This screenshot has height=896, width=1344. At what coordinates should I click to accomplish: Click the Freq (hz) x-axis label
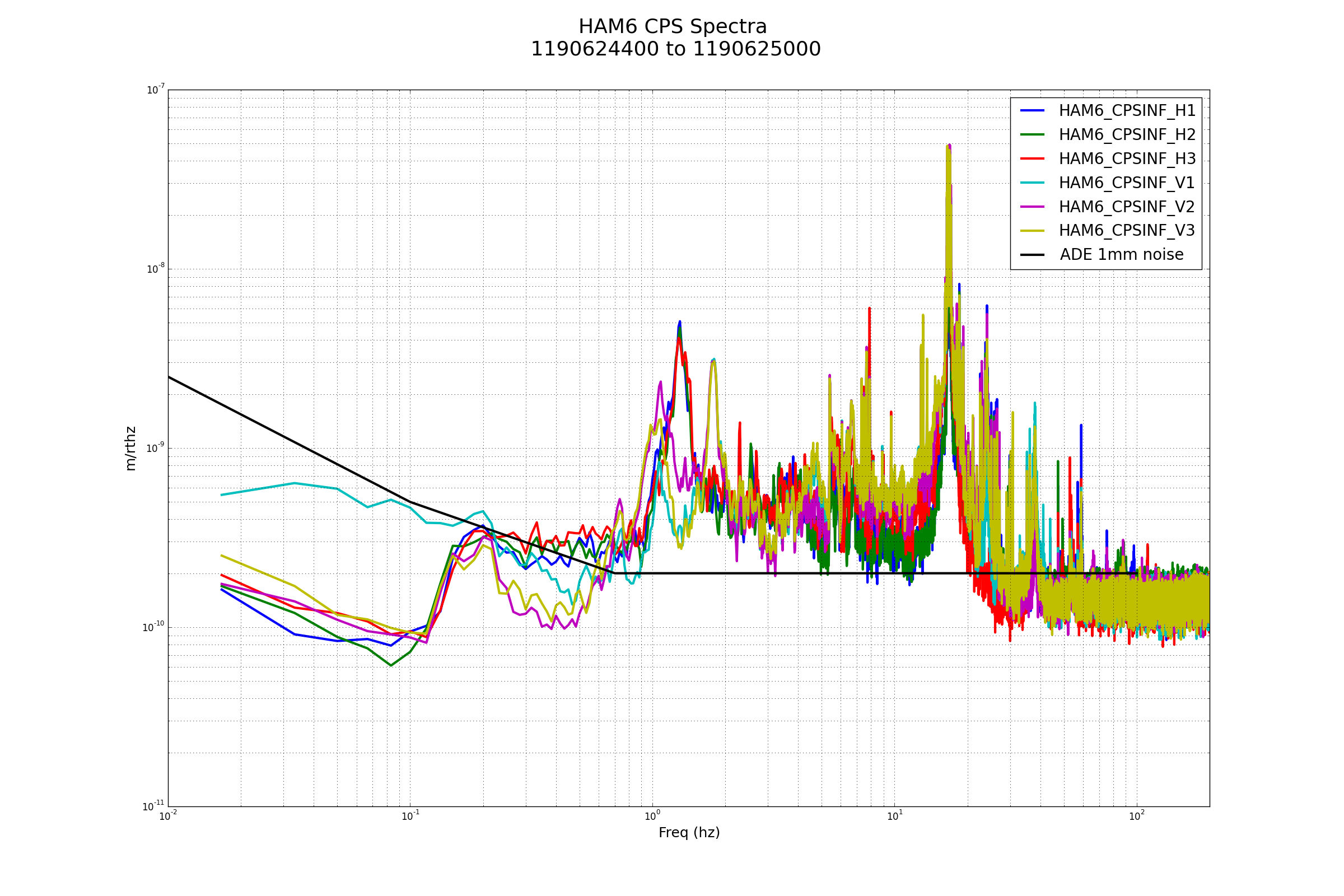[689, 833]
